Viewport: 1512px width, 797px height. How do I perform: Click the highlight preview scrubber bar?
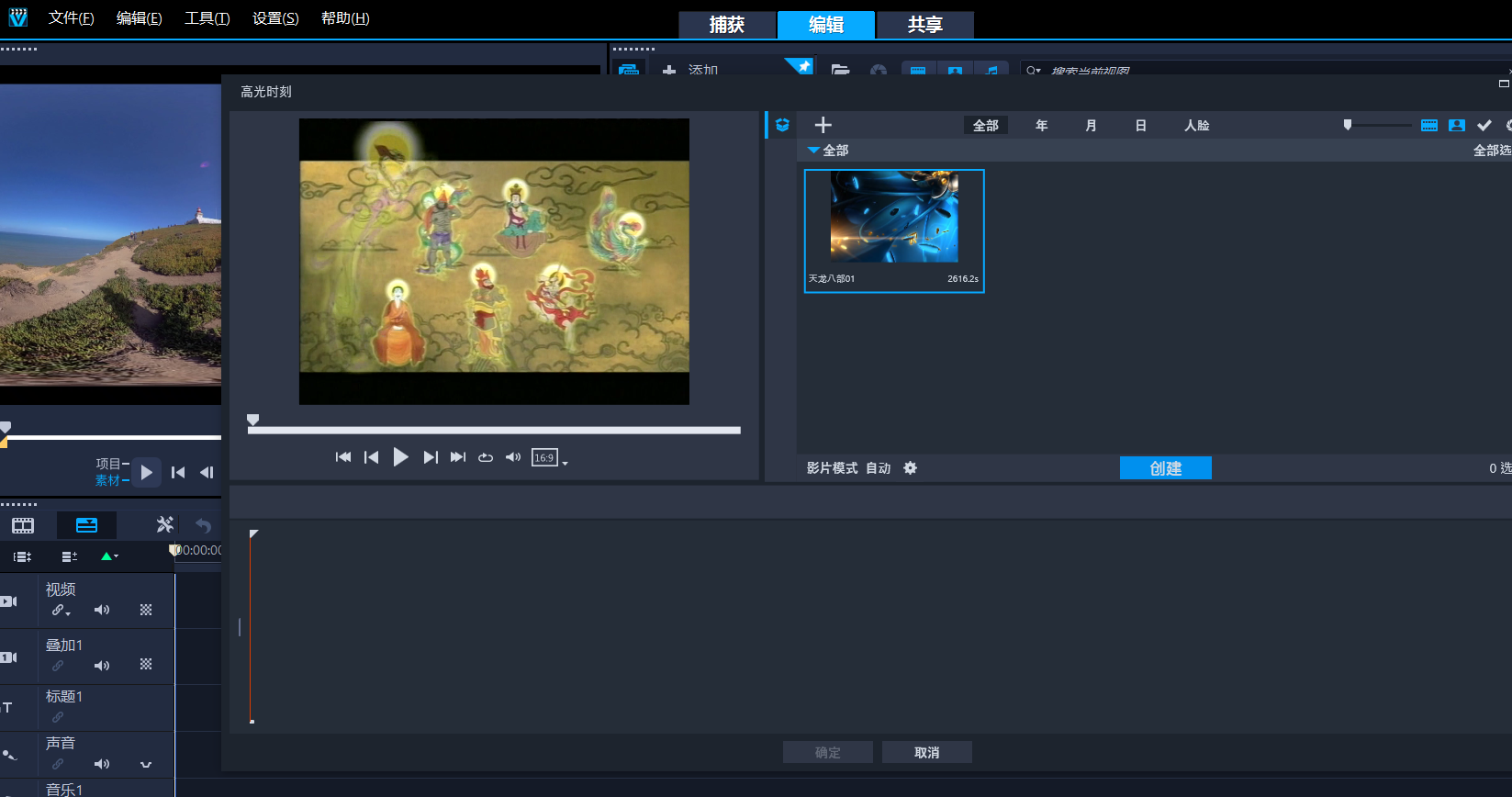click(x=494, y=430)
